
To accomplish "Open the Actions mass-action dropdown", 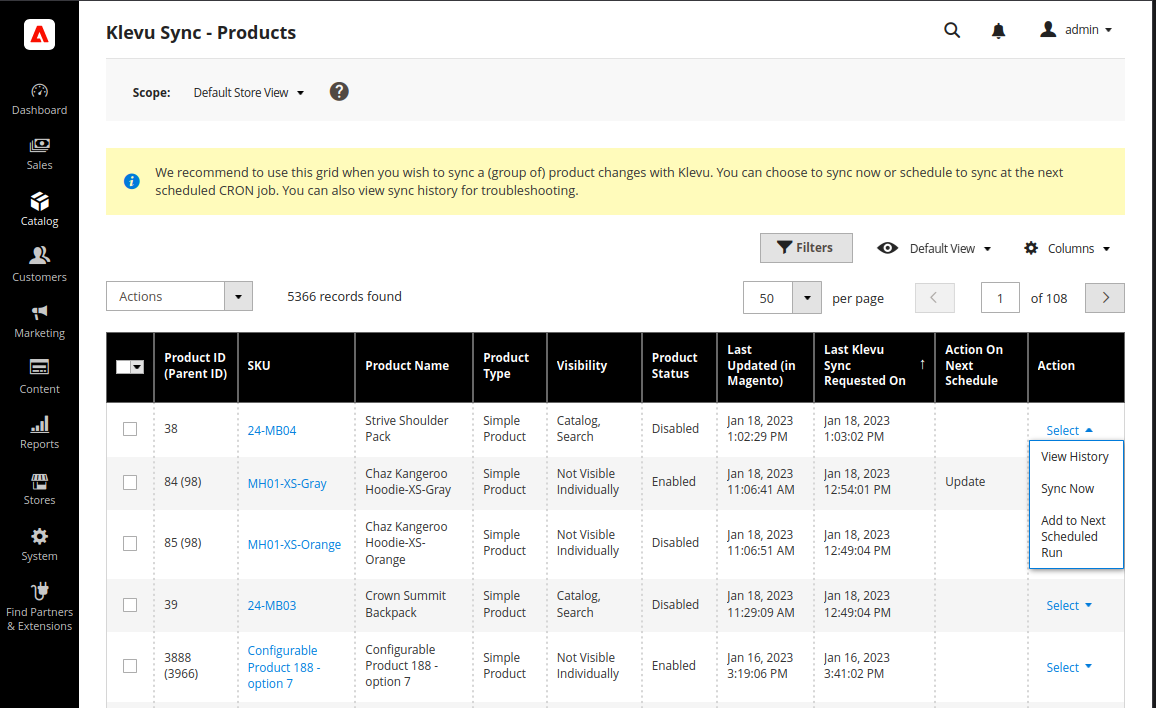I will tap(179, 296).
